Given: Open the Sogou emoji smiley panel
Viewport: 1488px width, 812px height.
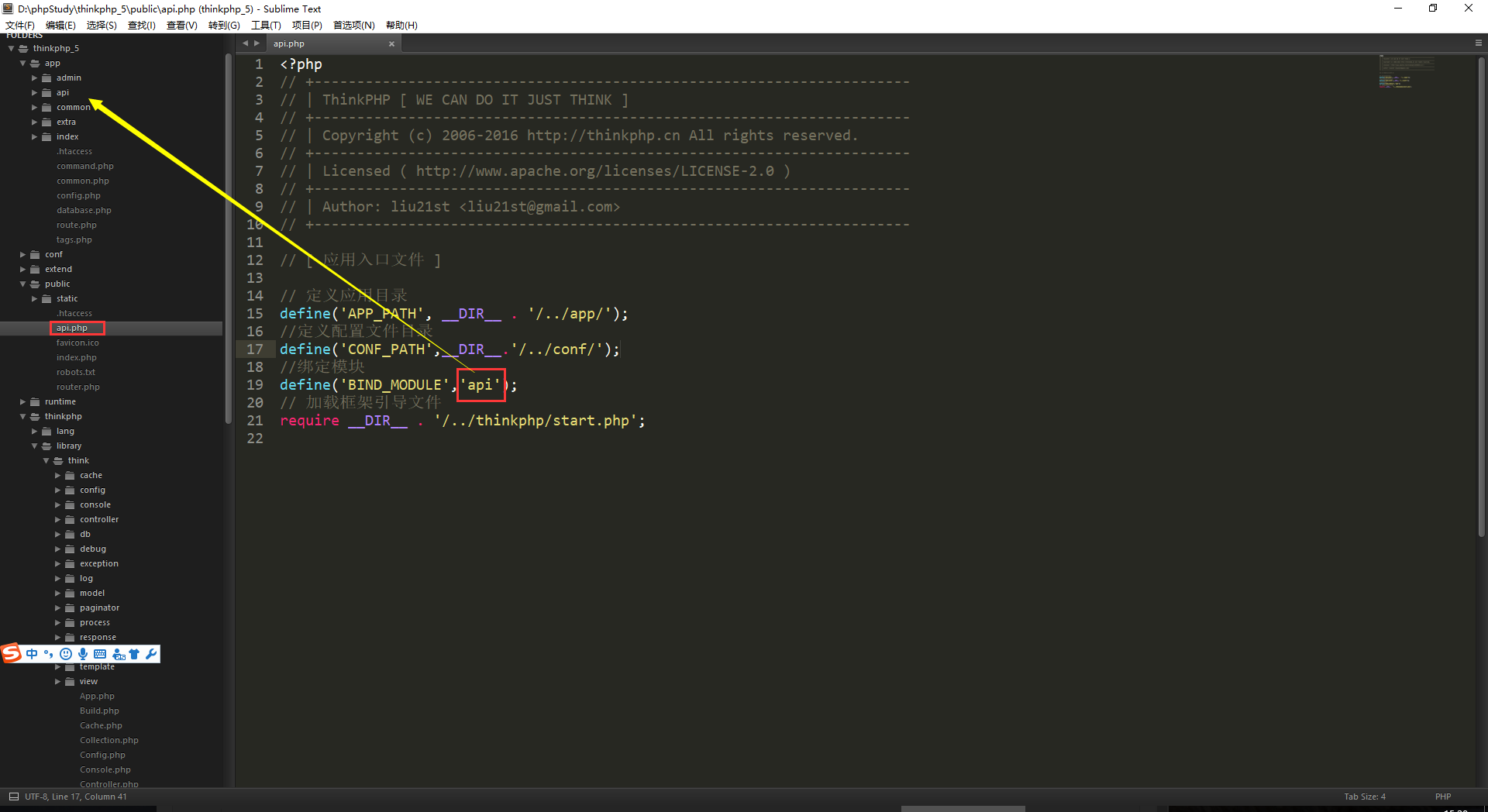Looking at the screenshot, I should pyautogui.click(x=66, y=654).
